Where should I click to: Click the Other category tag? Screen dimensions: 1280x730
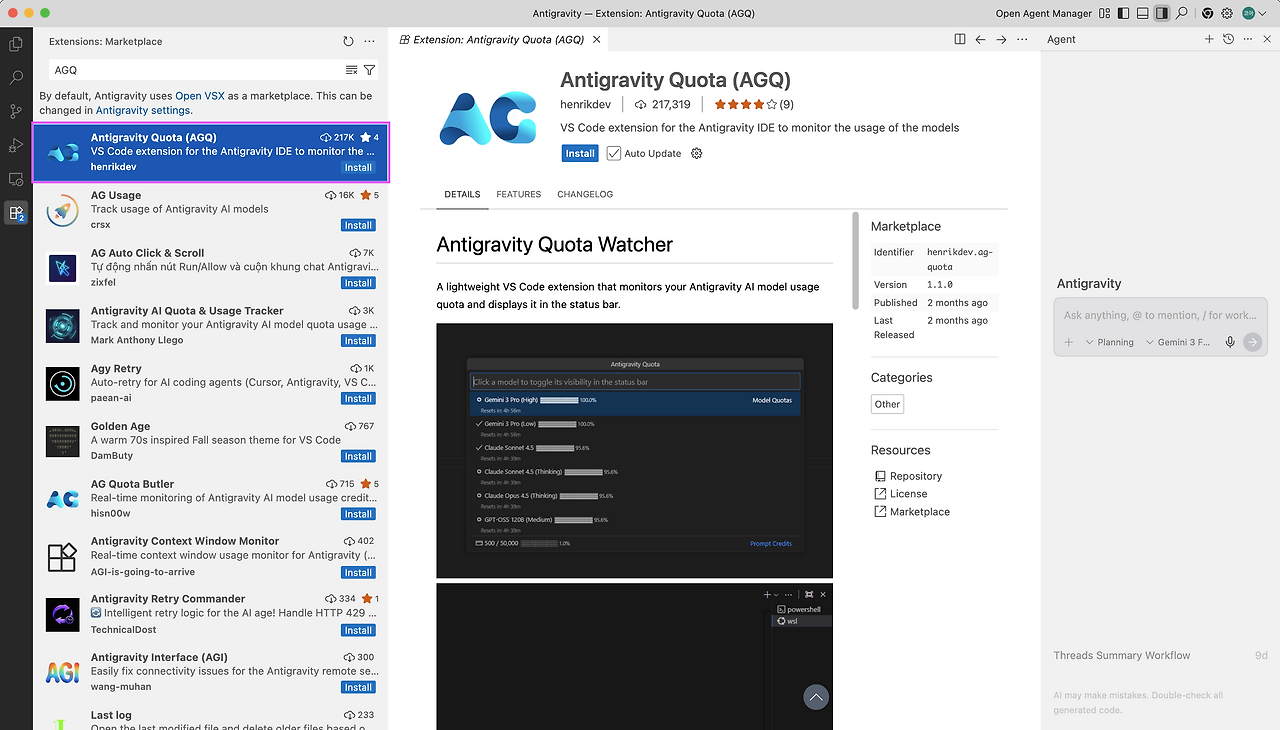(x=887, y=404)
